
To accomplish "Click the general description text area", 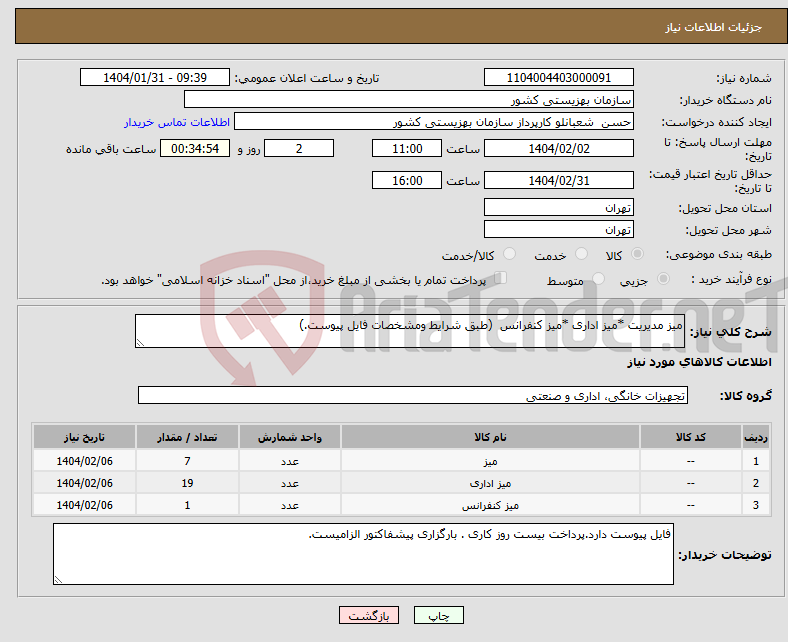I will 410,331.
